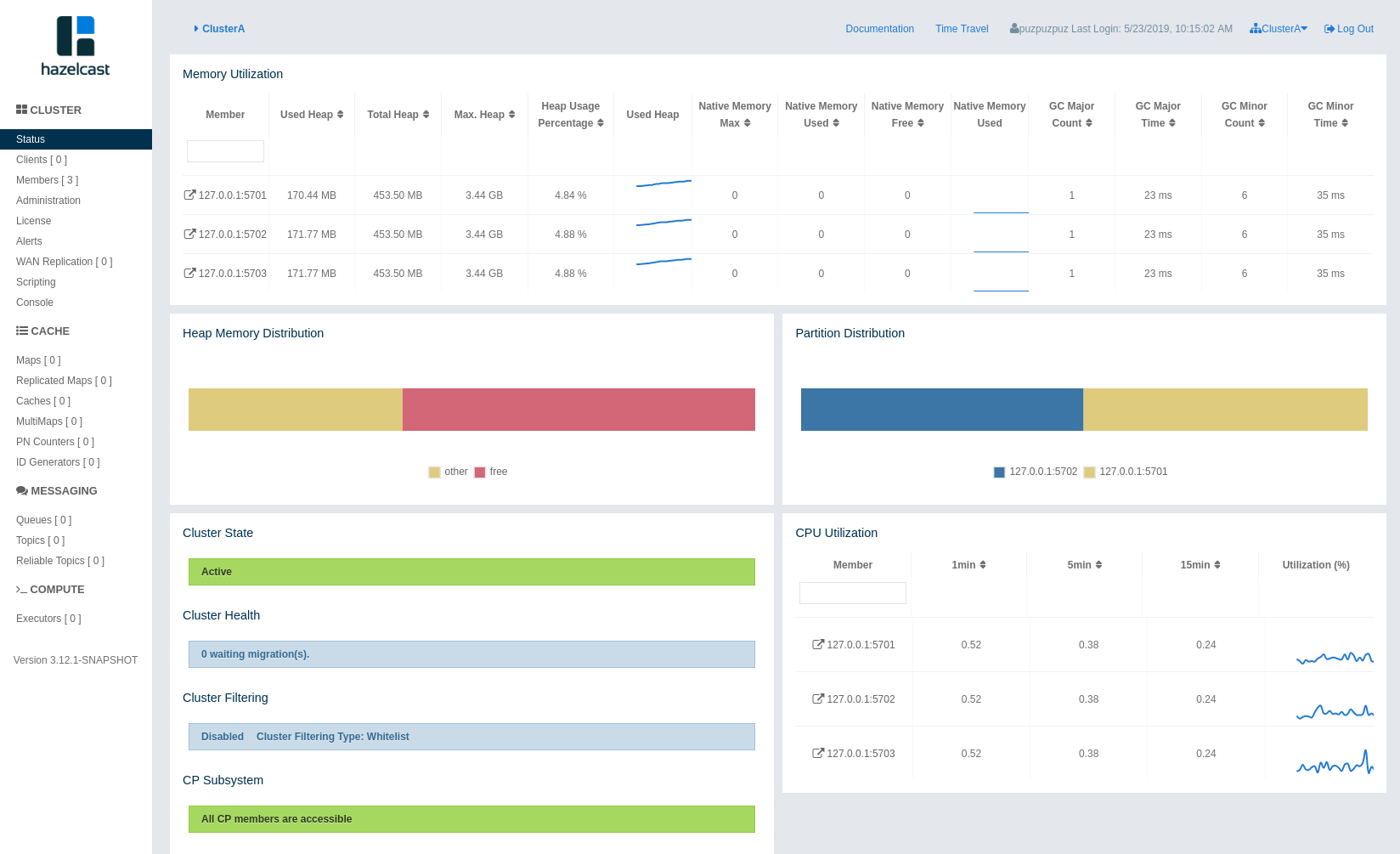
Task: Open Executors [ 0 ]
Action: pyautogui.click(x=48, y=619)
